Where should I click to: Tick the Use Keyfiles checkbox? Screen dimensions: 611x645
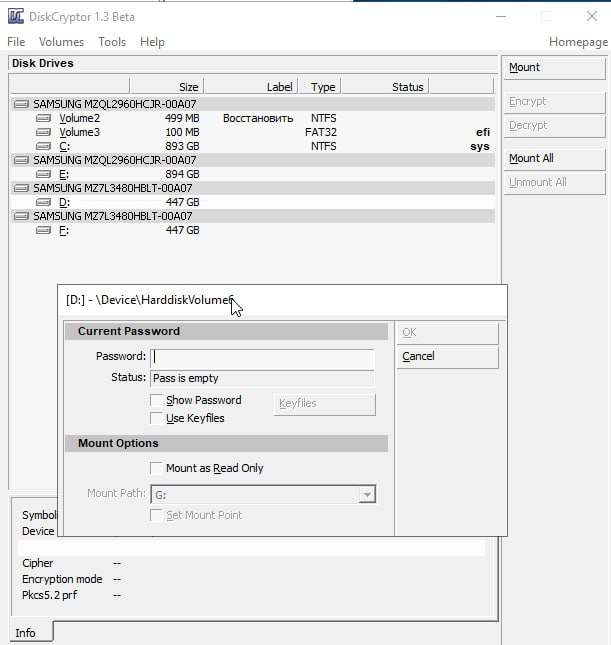(156, 418)
